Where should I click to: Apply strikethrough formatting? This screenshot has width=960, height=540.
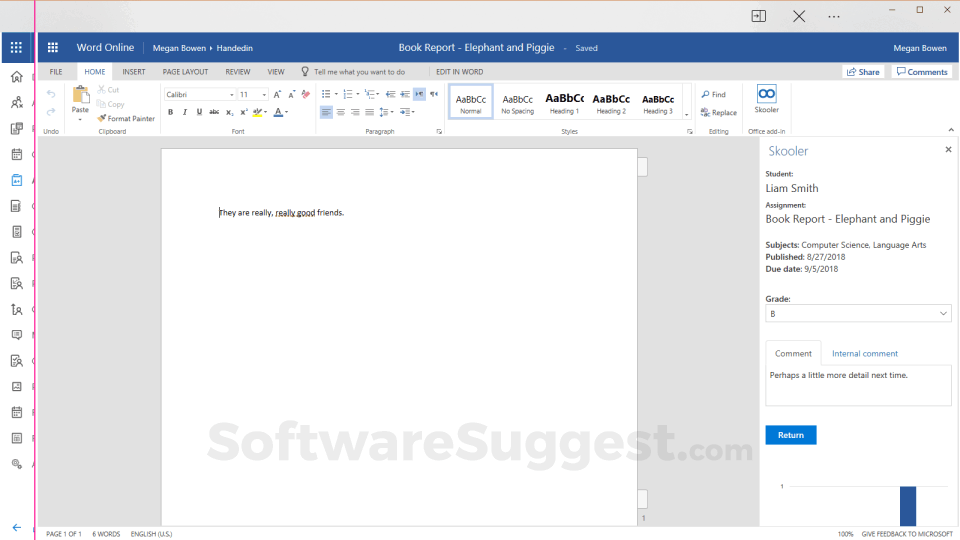[214, 112]
